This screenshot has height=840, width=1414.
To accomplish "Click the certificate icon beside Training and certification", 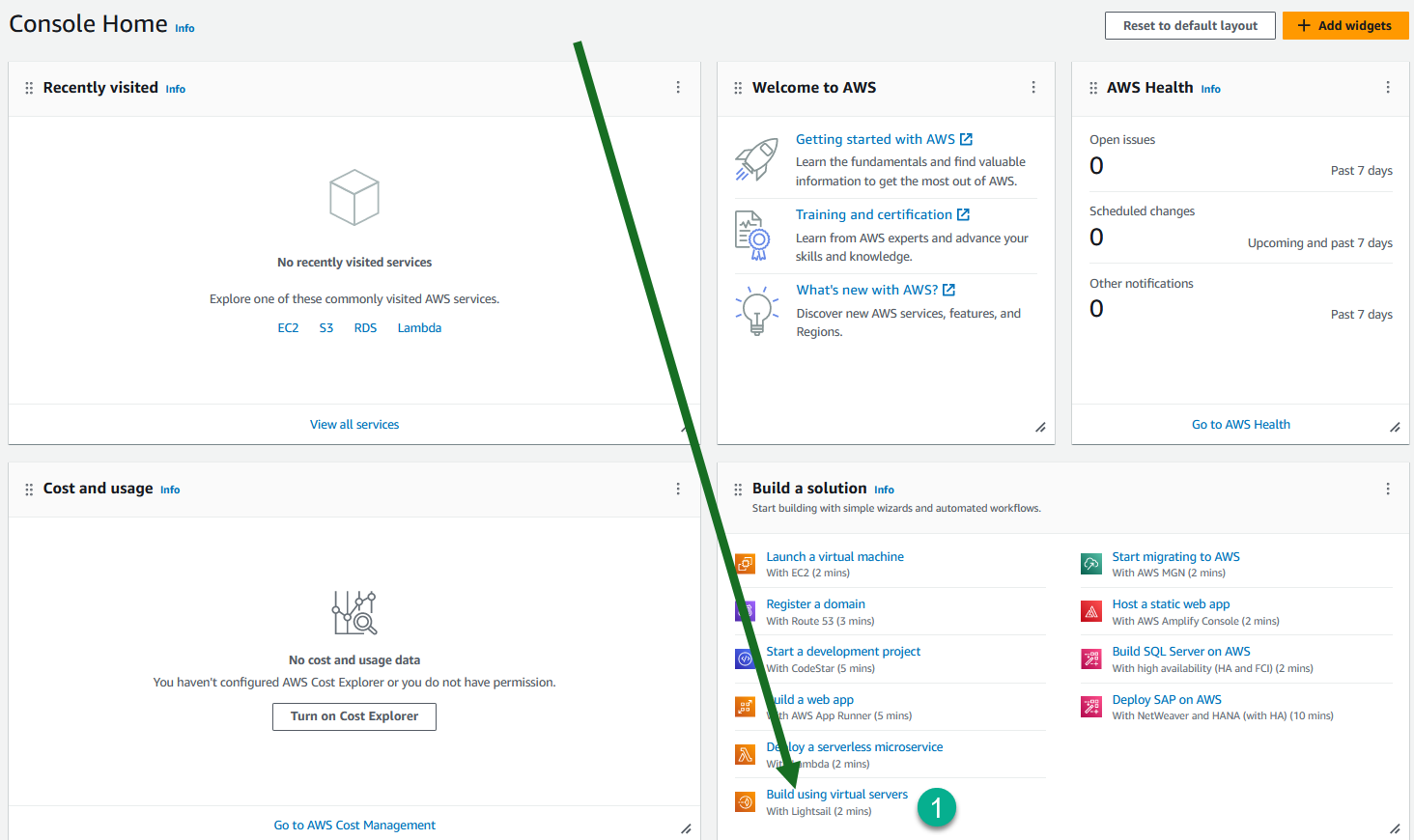I will [x=753, y=236].
